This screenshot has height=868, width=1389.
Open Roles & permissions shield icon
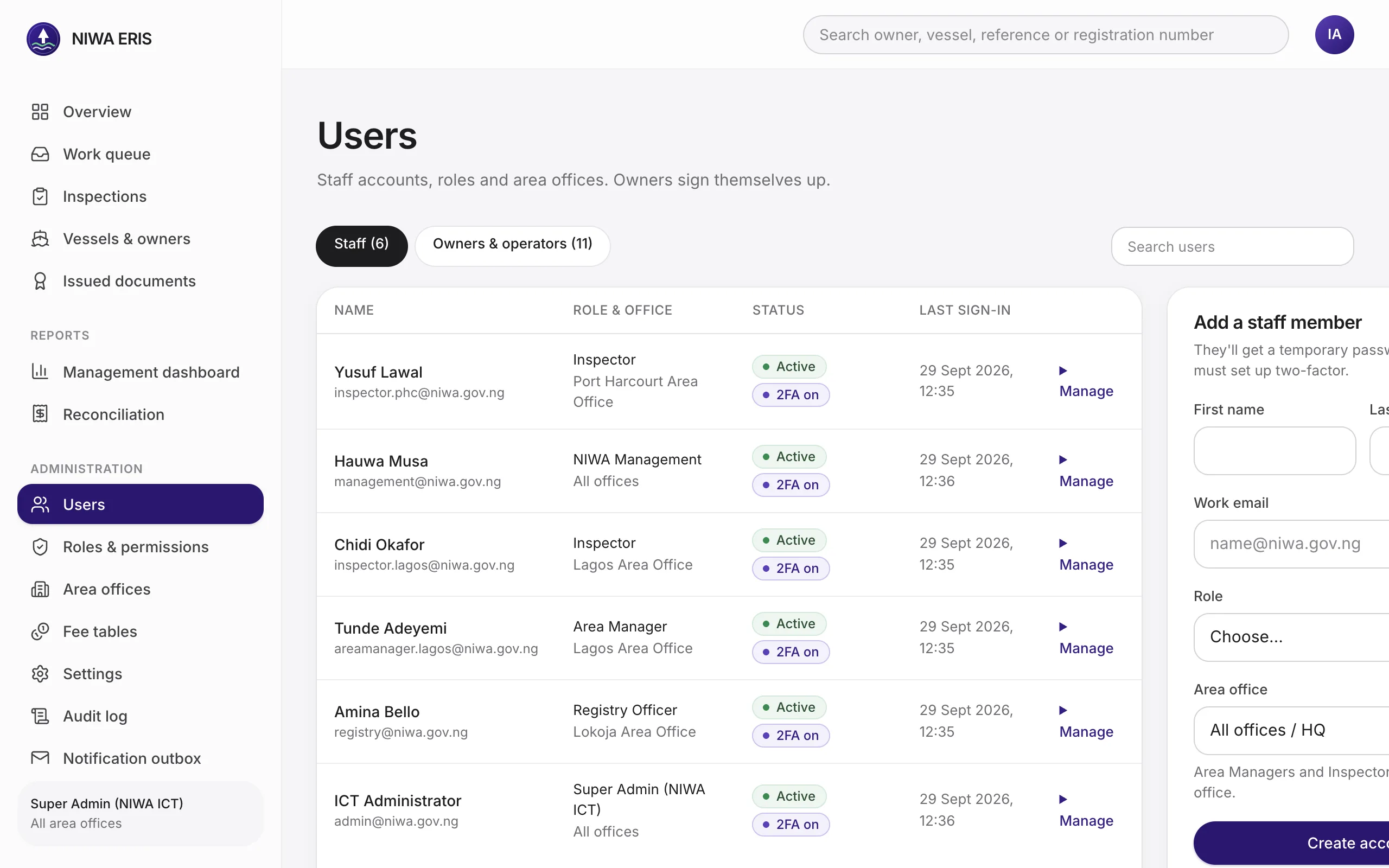[40, 546]
